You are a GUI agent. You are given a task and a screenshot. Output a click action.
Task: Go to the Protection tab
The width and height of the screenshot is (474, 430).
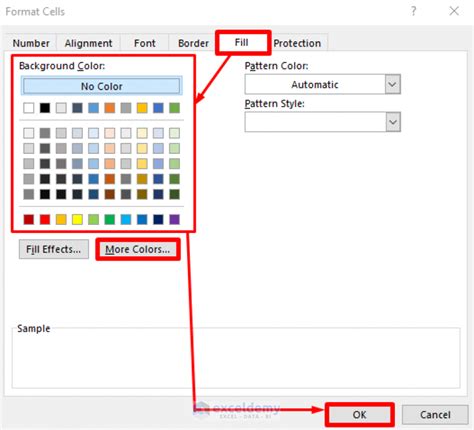click(x=297, y=43)
